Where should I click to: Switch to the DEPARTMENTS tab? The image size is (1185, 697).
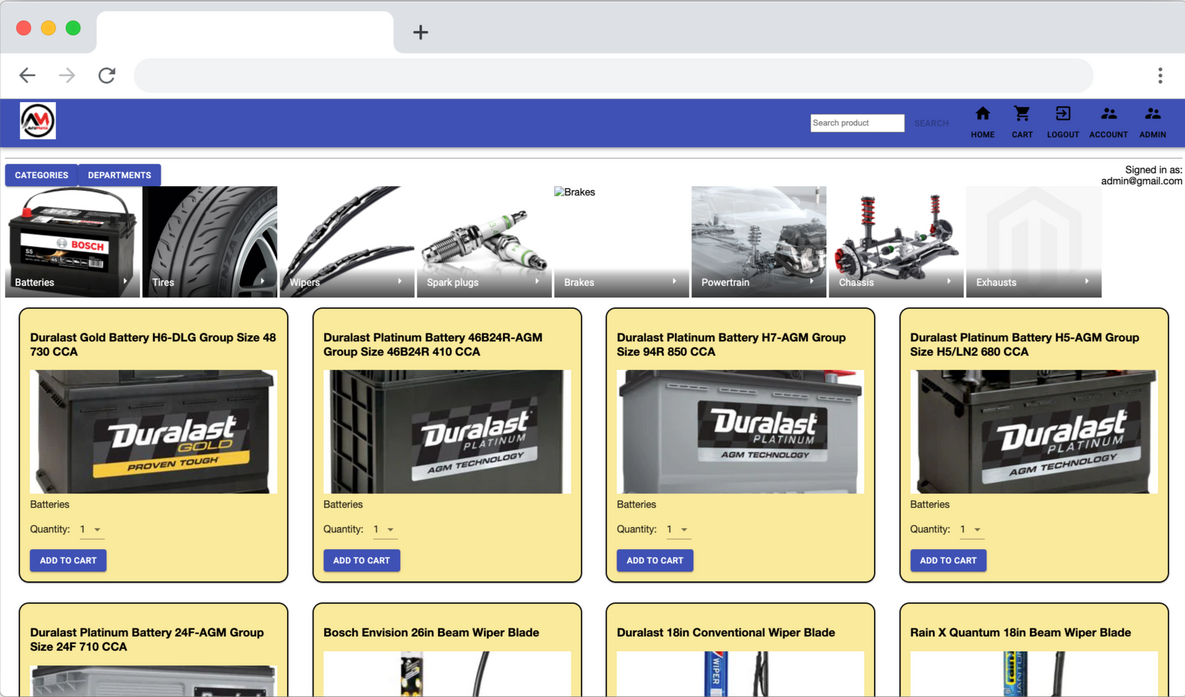pyautogui.click(x=119, y=174)
